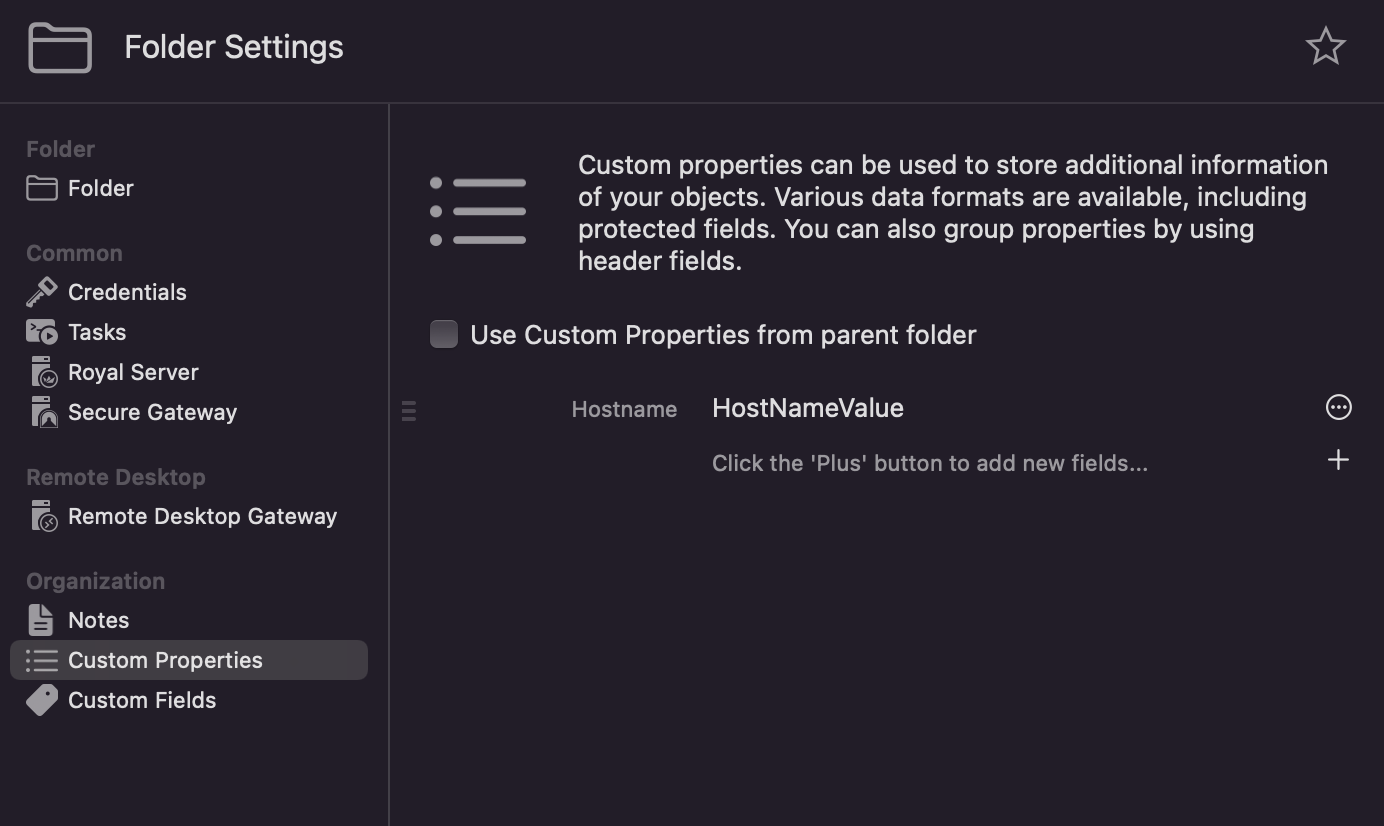The width and height of the screenshot is (1384, 826).
Task: Click the large folder icon in header
Action: click(x=60, y=47)
